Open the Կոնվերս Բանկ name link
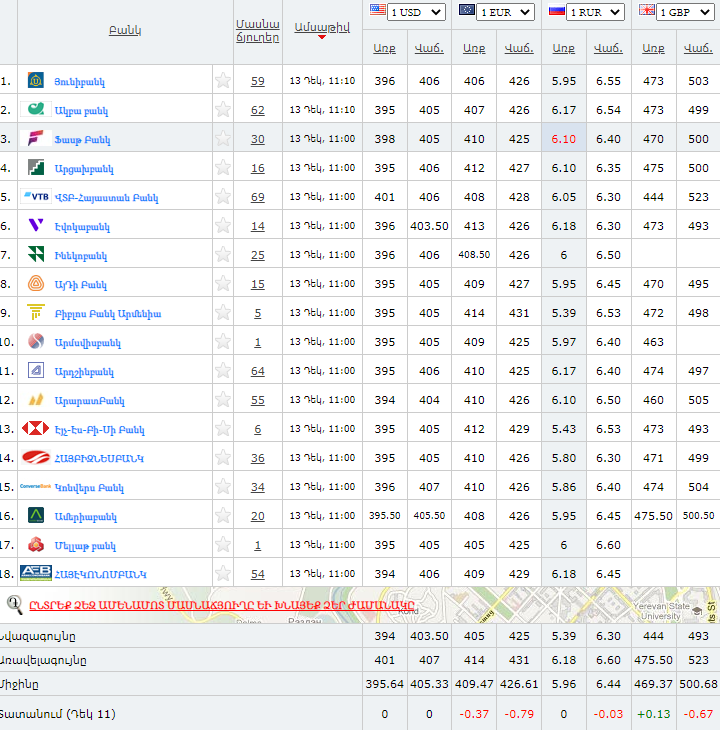Image resolution: width=720 pixels, height=730 pixels. (89, 487)
